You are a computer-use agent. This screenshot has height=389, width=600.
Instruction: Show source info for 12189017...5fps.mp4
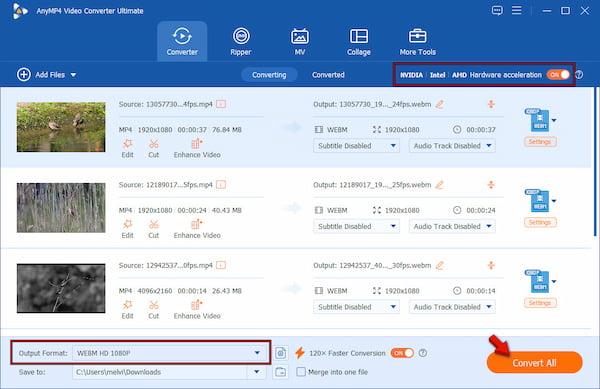pos(221,185)
